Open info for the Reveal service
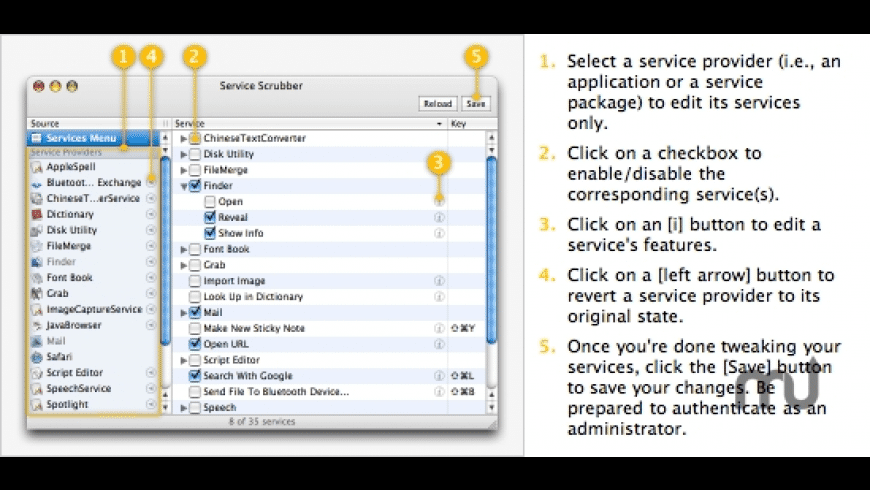Image resolution: width=870 pixels, height=490 pixels. pos(439,218)
